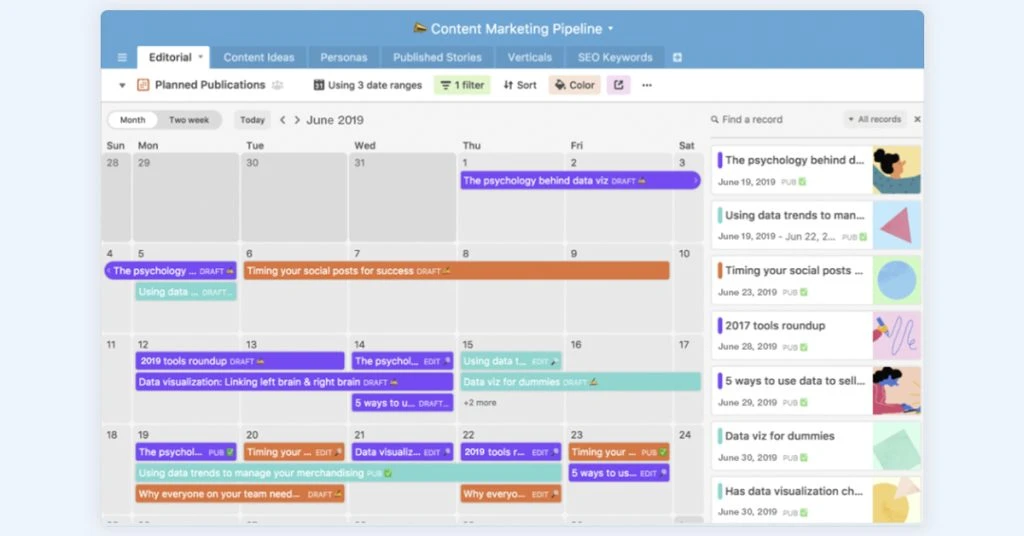1024x536 pixels.
Task: Close the record sidebar panel
Action: coord(917,120)
